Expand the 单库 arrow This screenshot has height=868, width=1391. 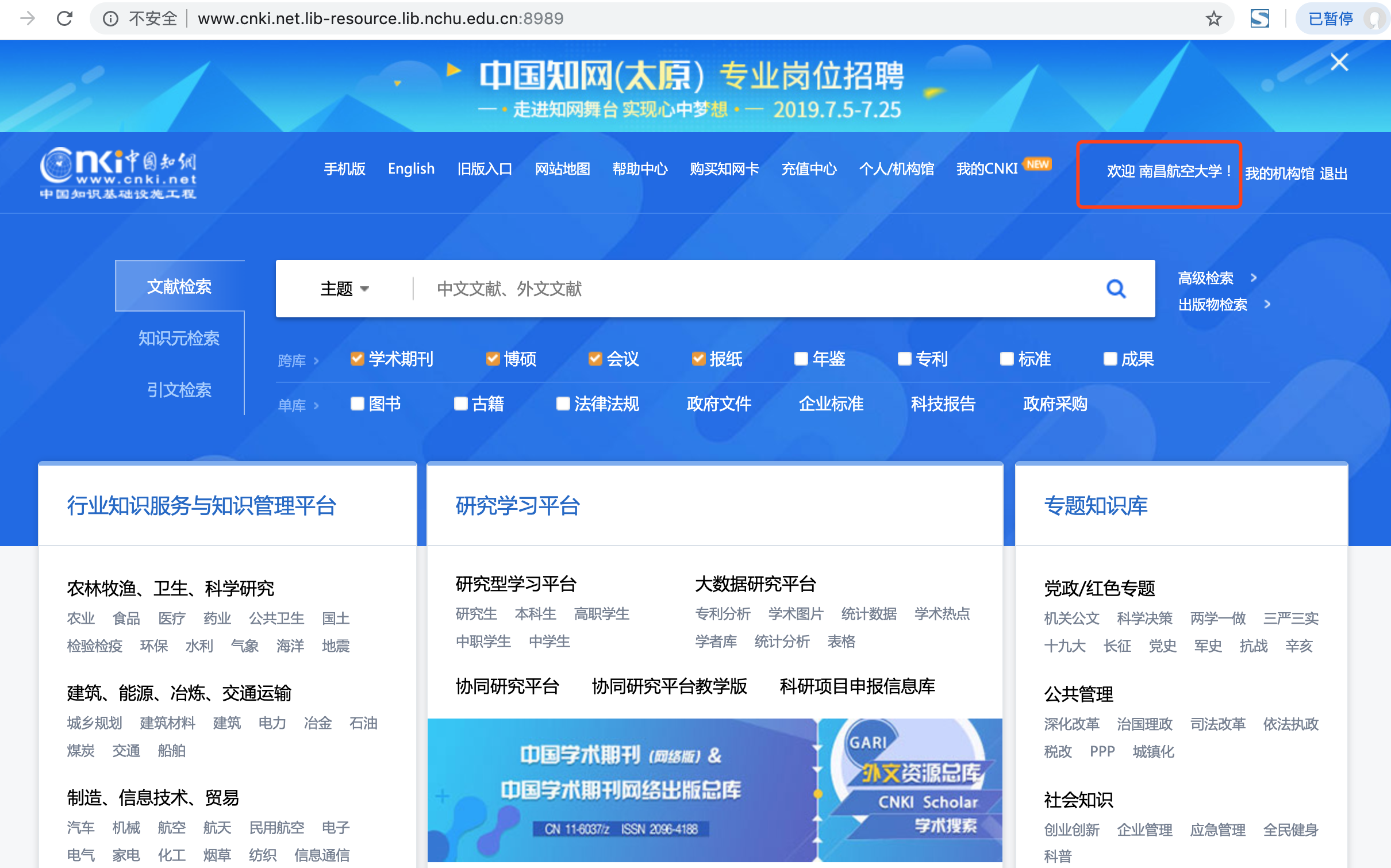click(x=316, y=405)
